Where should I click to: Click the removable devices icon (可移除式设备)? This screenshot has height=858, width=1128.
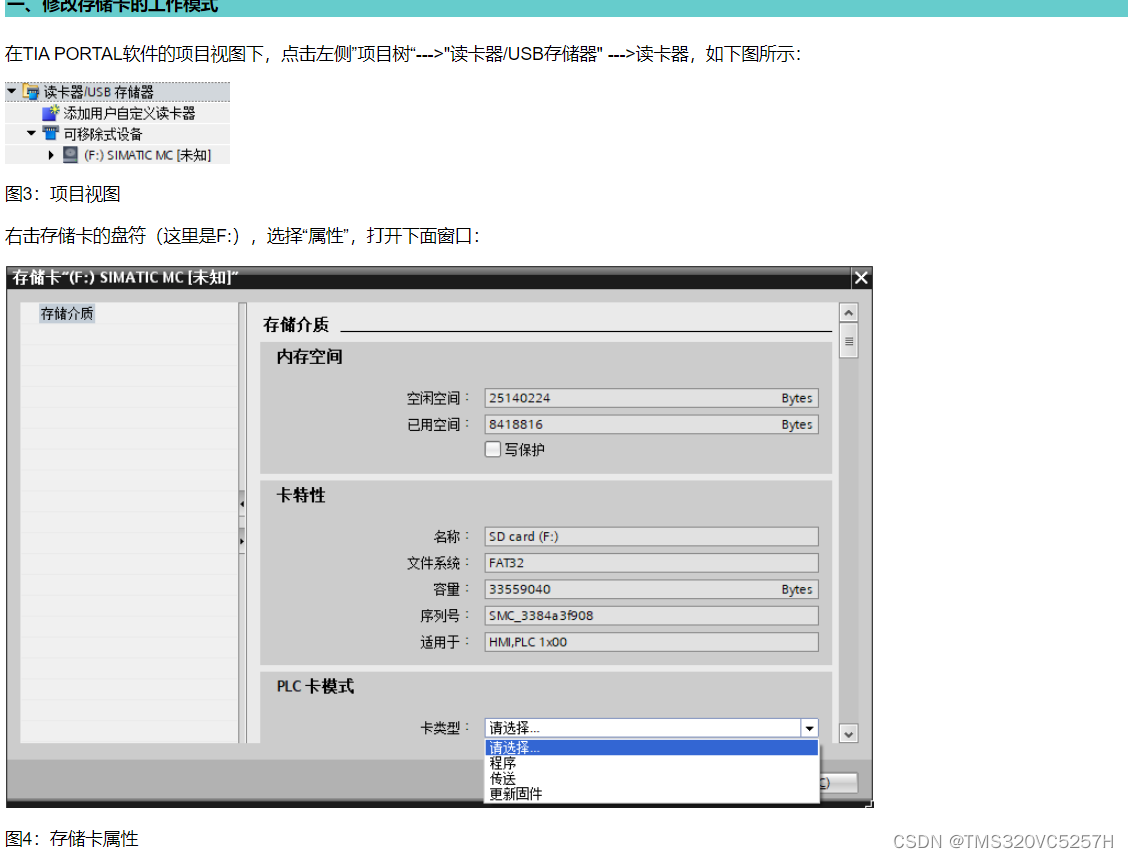coord(50,134)
